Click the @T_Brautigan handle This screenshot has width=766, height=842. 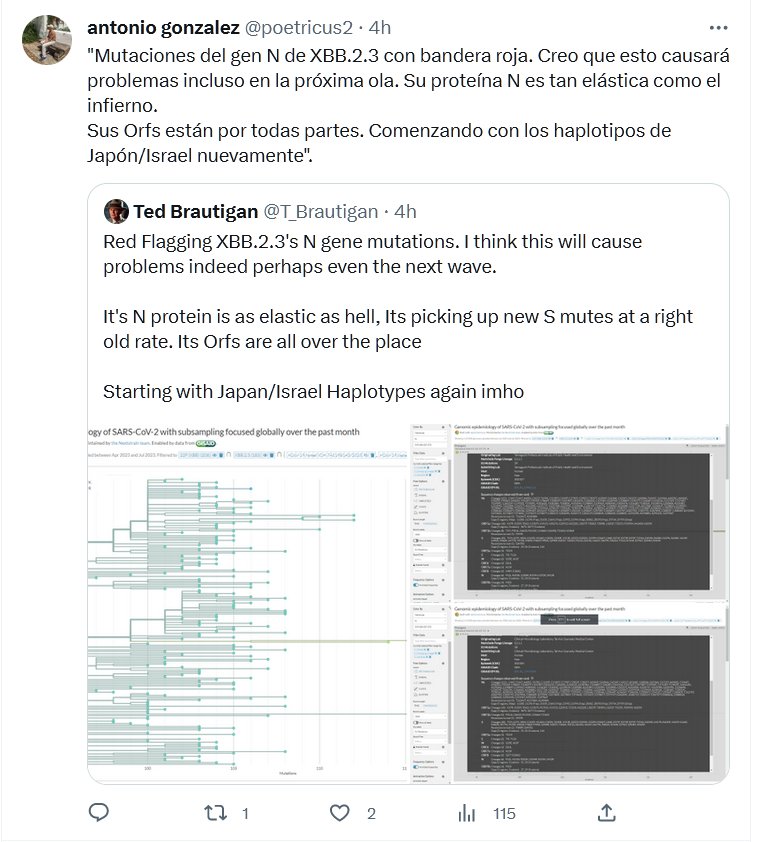[320, 211]
